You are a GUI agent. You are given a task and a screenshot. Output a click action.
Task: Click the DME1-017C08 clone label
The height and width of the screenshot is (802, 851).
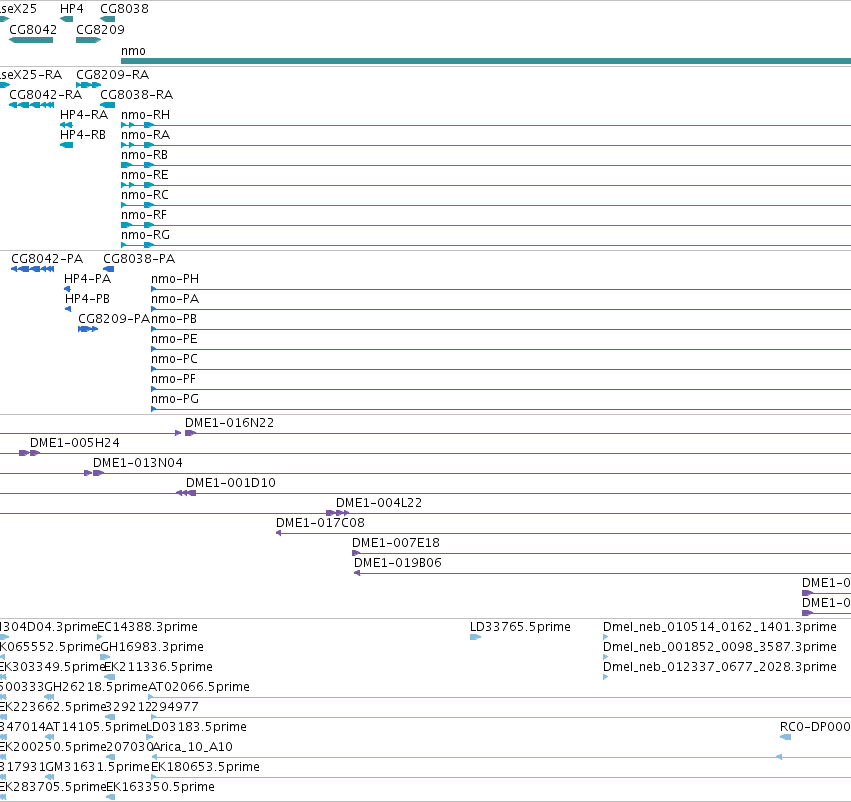[320, 523]
